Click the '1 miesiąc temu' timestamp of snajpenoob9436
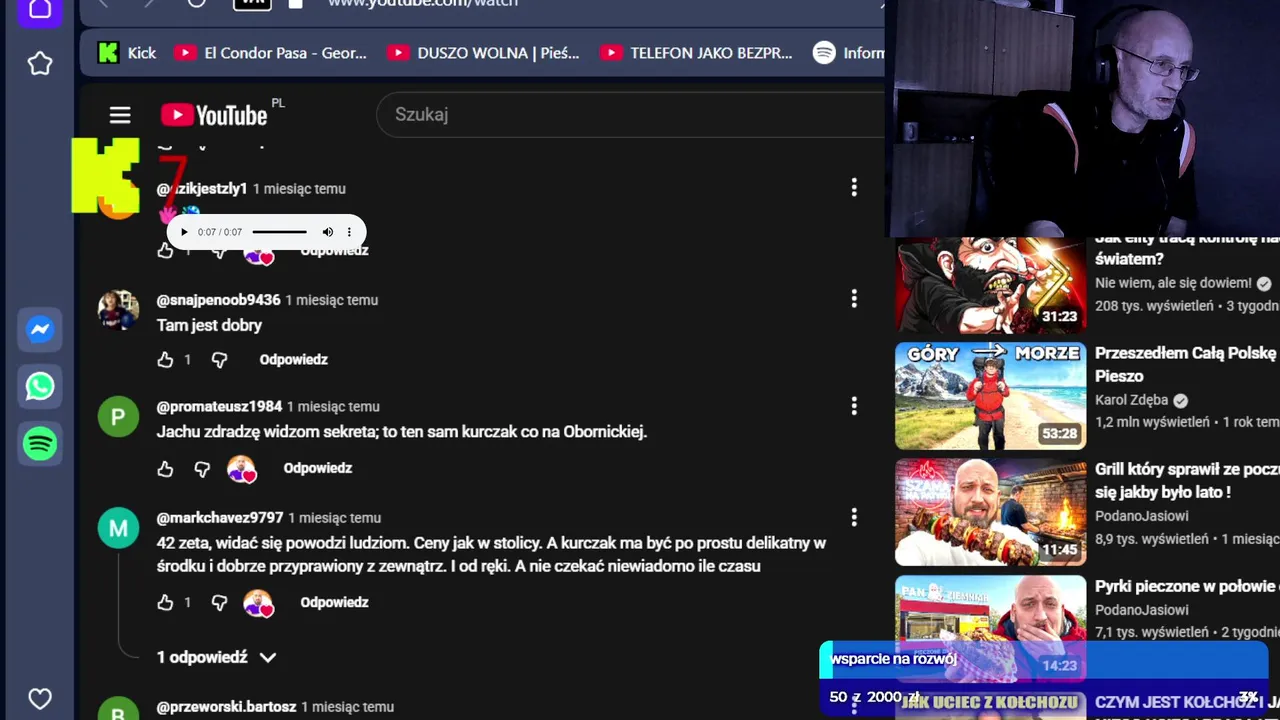Viewport: 1280px width, 720px height. [x=332, y=300]
